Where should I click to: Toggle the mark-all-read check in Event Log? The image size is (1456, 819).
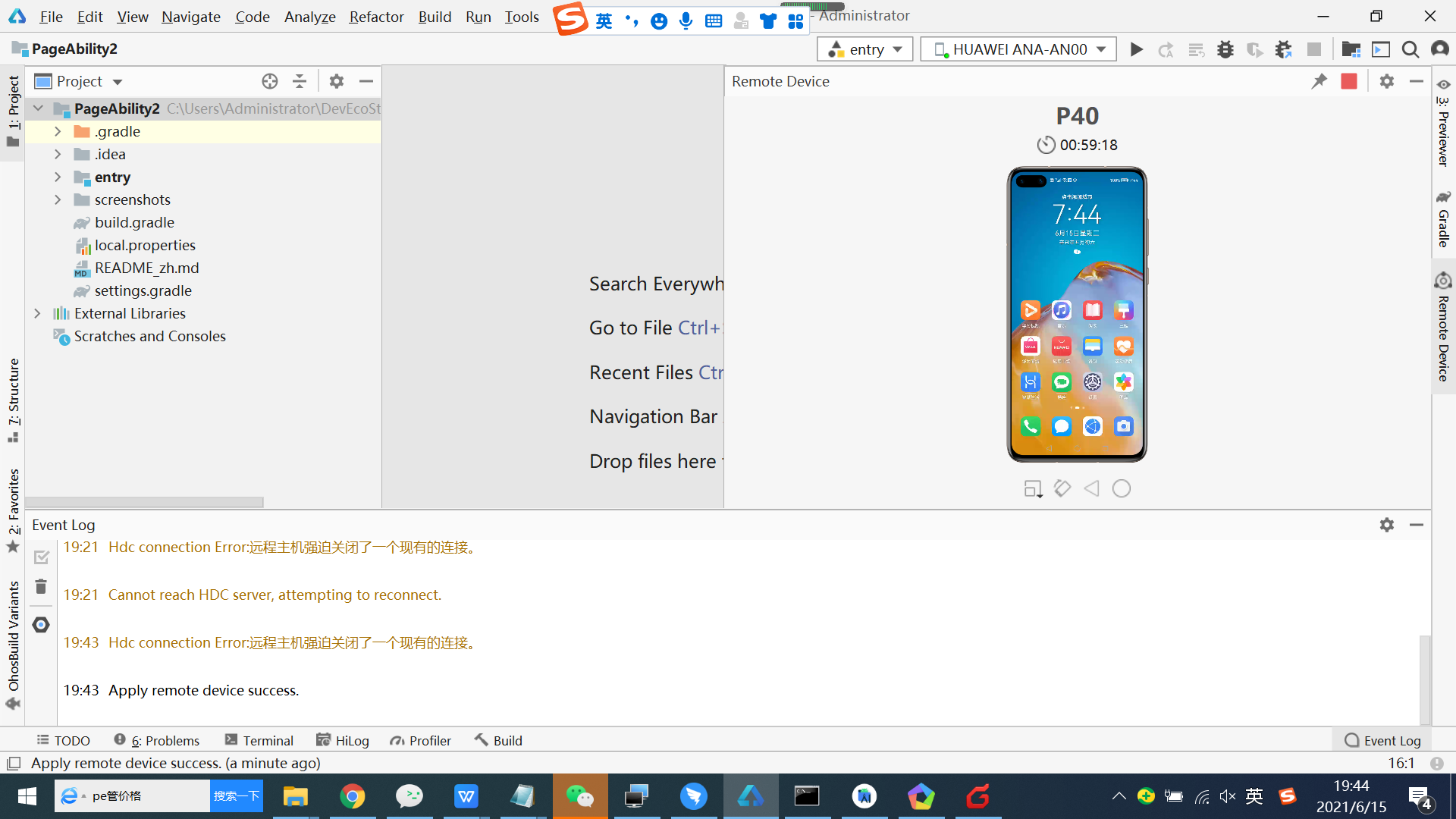pos(41,557)
